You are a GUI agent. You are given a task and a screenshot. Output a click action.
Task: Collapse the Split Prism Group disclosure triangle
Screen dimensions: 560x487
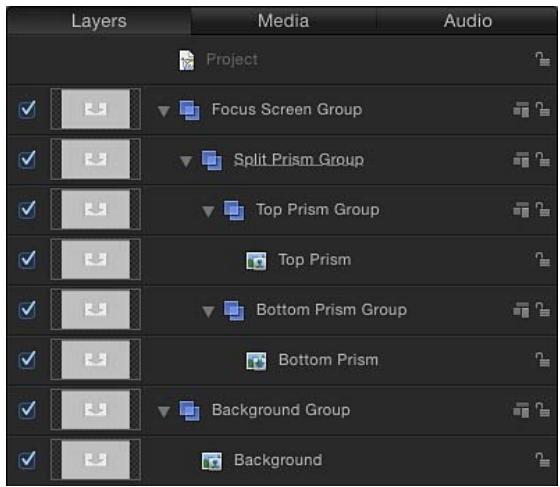(x=186, y=161)
